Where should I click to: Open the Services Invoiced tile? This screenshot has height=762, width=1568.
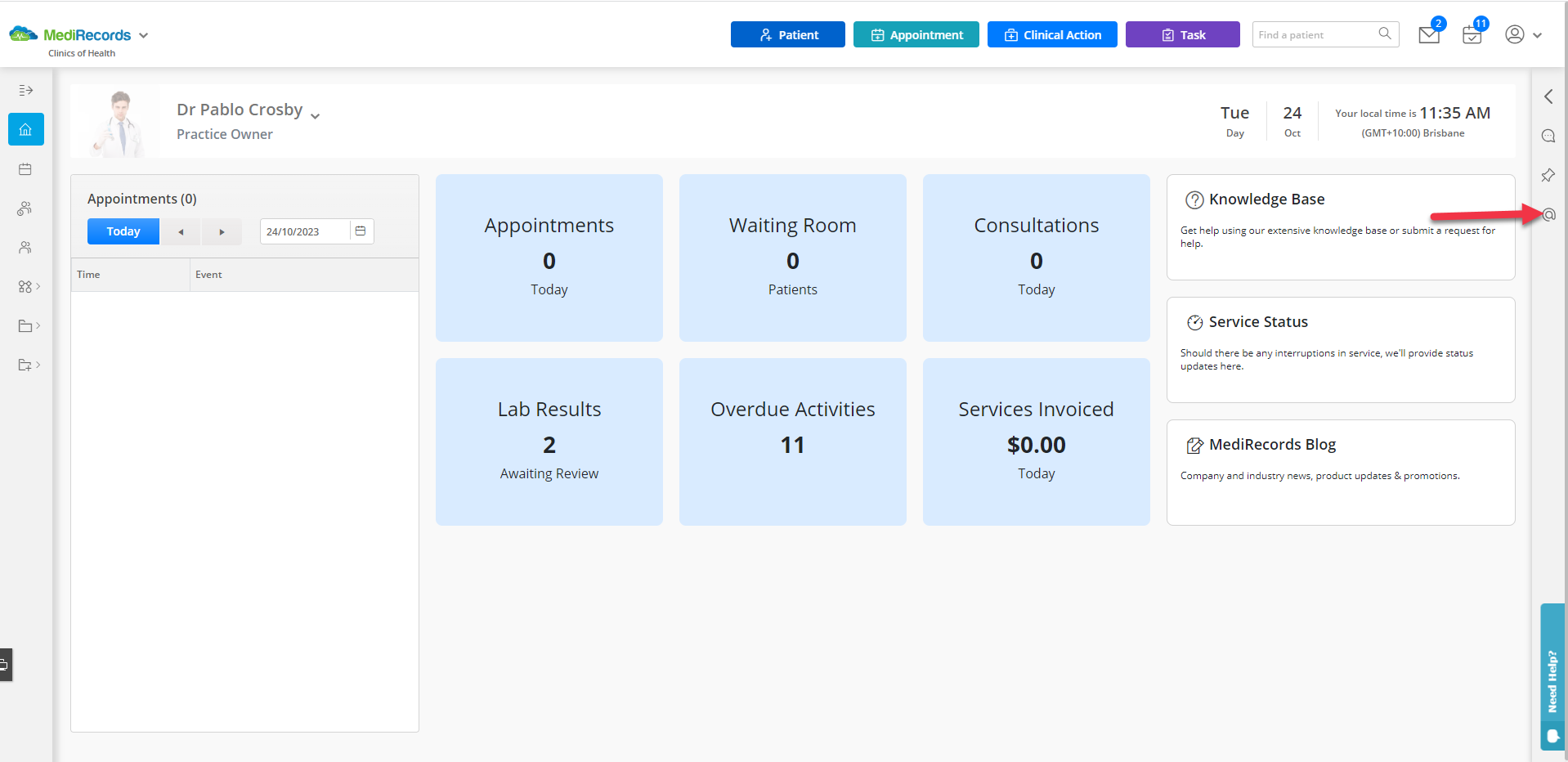point(1037,442)
